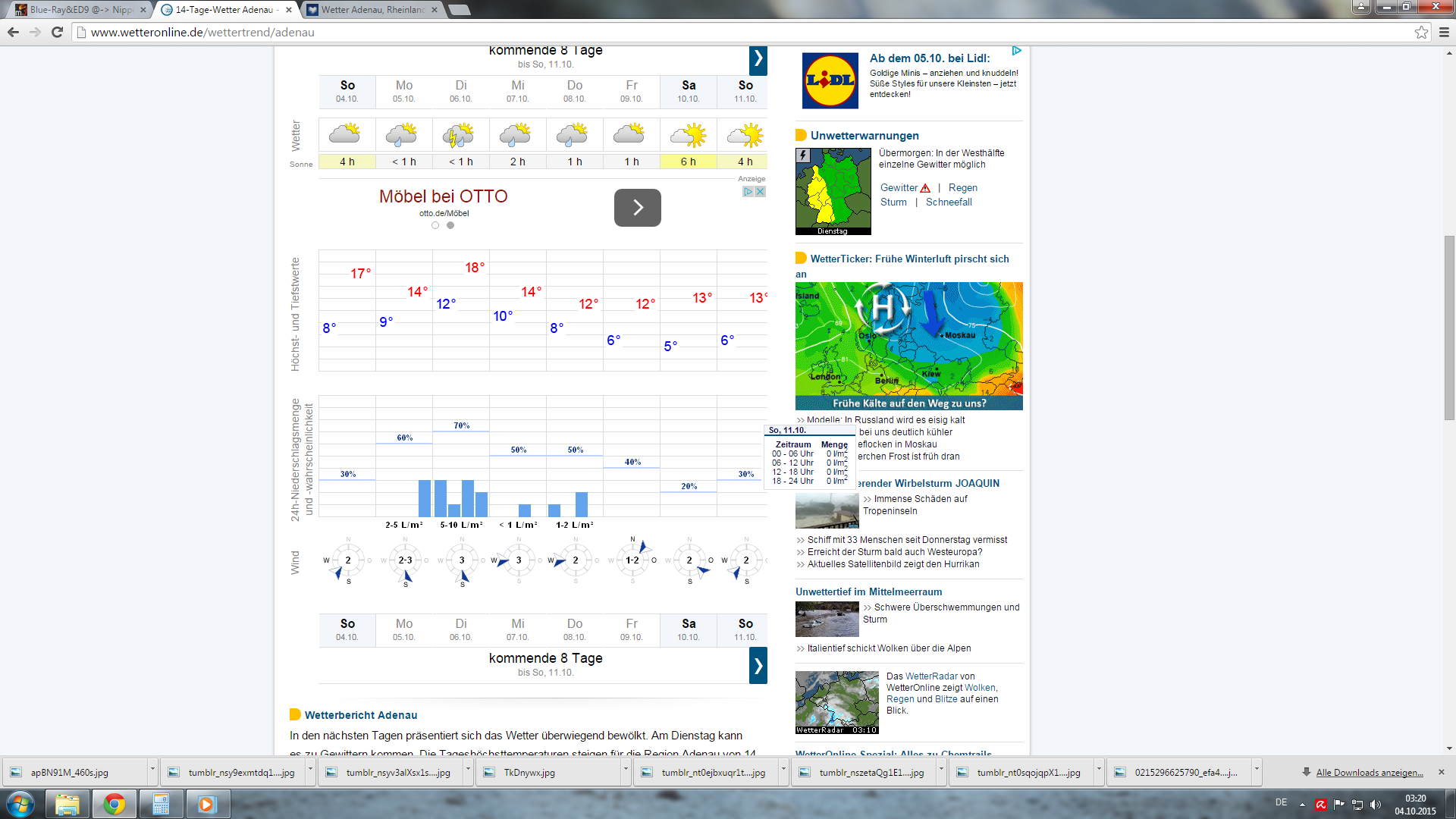Click the Lidl logo in the advertisement
The image size is (1456, 819).
point(830,81)
